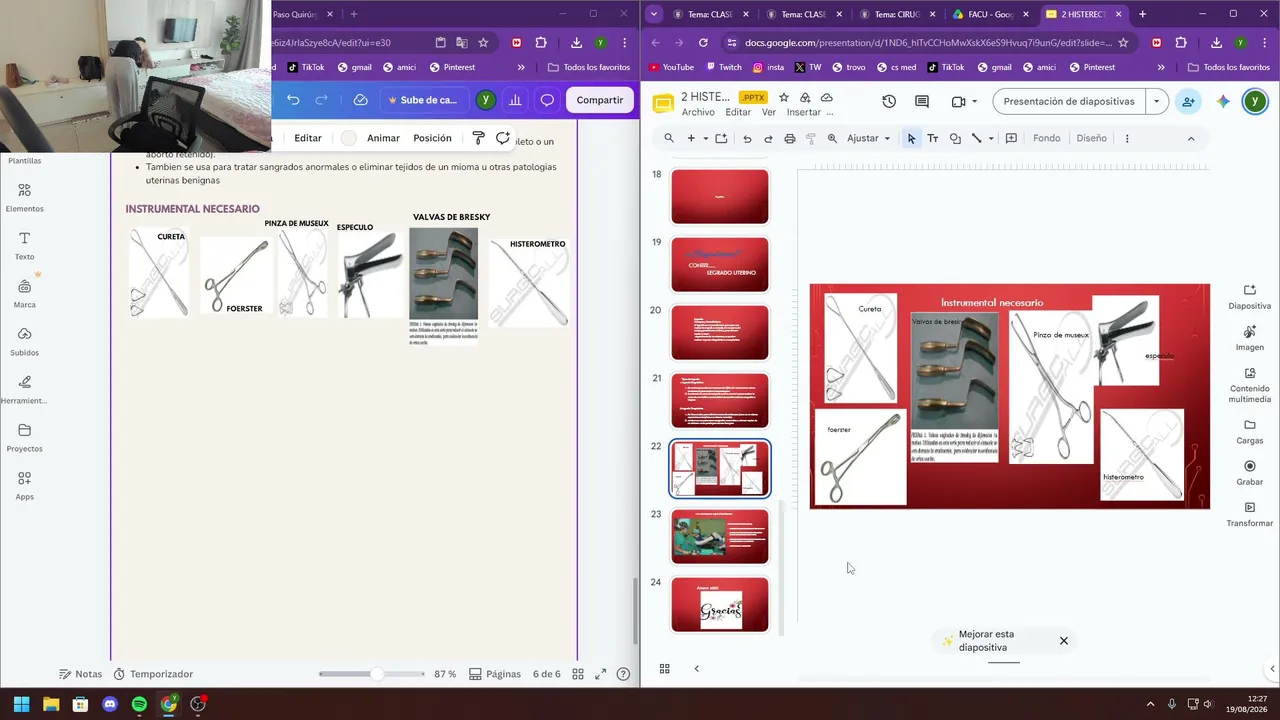Click Canva copy style paint roller icon
Viewport: 1280px width, 720px height.
coord(478,138)
